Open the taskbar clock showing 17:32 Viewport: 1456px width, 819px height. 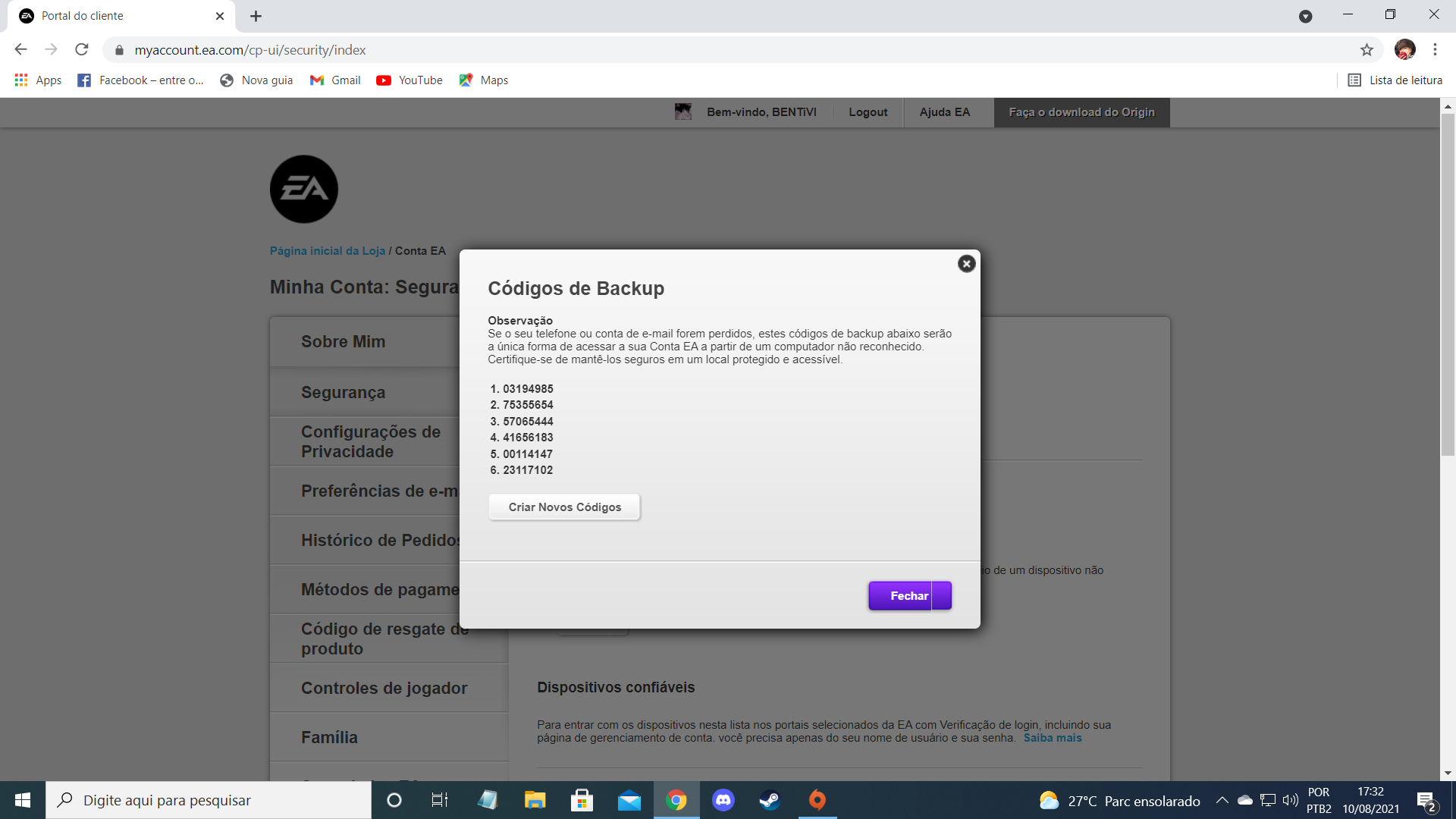[1371, 800]
